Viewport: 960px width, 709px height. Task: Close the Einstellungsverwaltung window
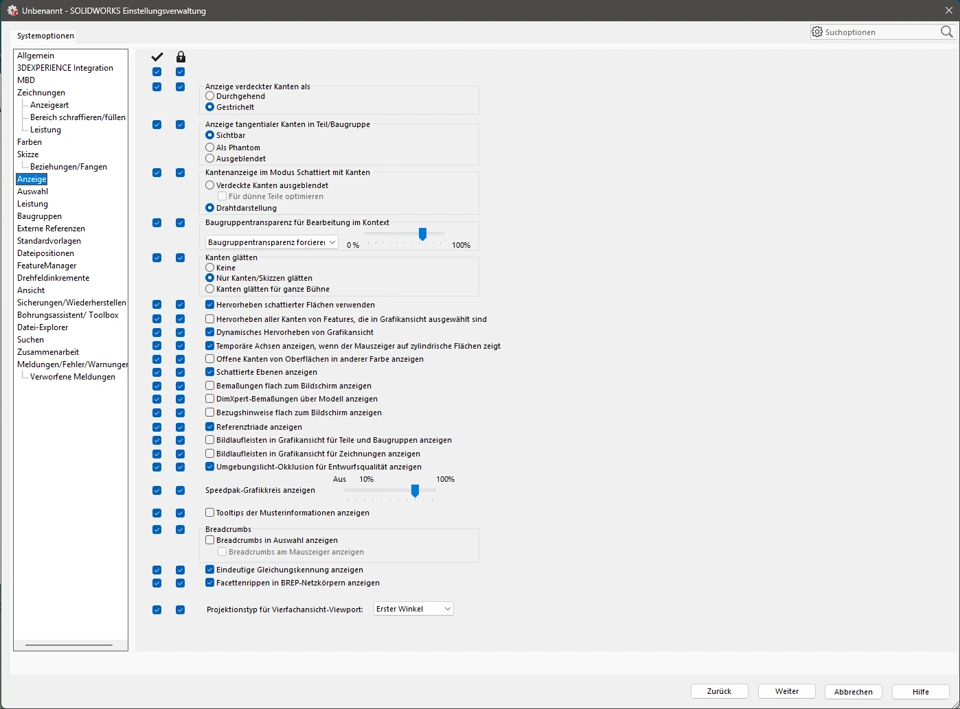(x=948, y=10)
